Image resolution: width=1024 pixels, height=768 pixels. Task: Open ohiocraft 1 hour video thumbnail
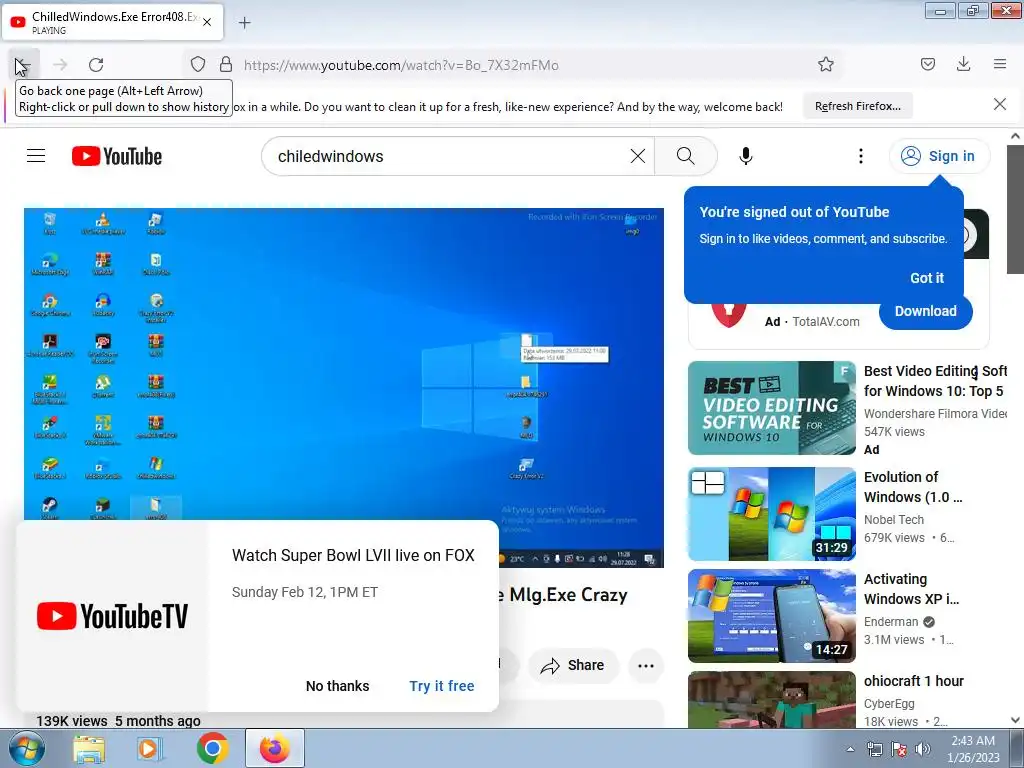[771, 699]
